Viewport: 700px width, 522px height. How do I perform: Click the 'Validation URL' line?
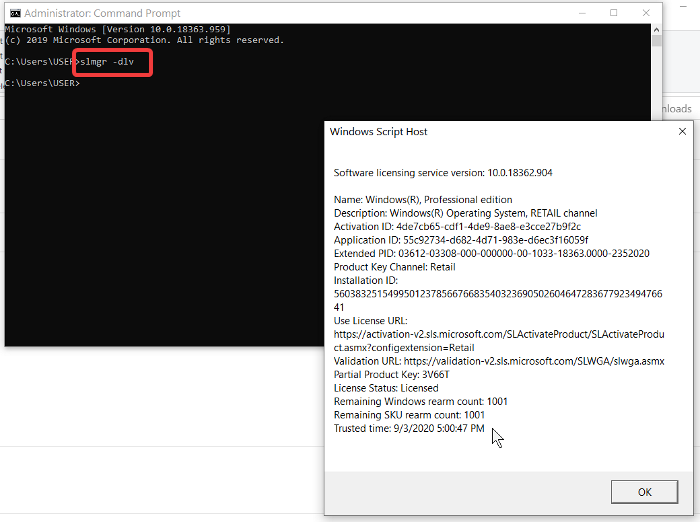coord(499,361)
